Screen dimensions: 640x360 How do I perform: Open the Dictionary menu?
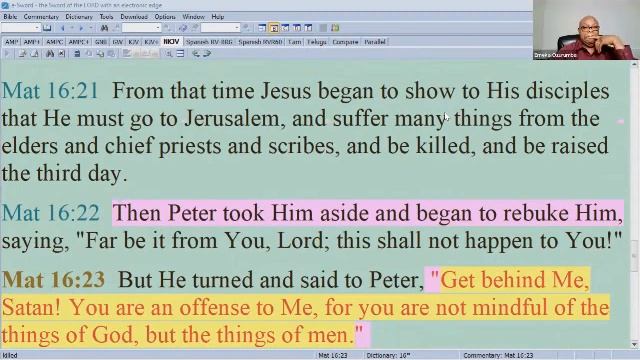tap(79, 17)
